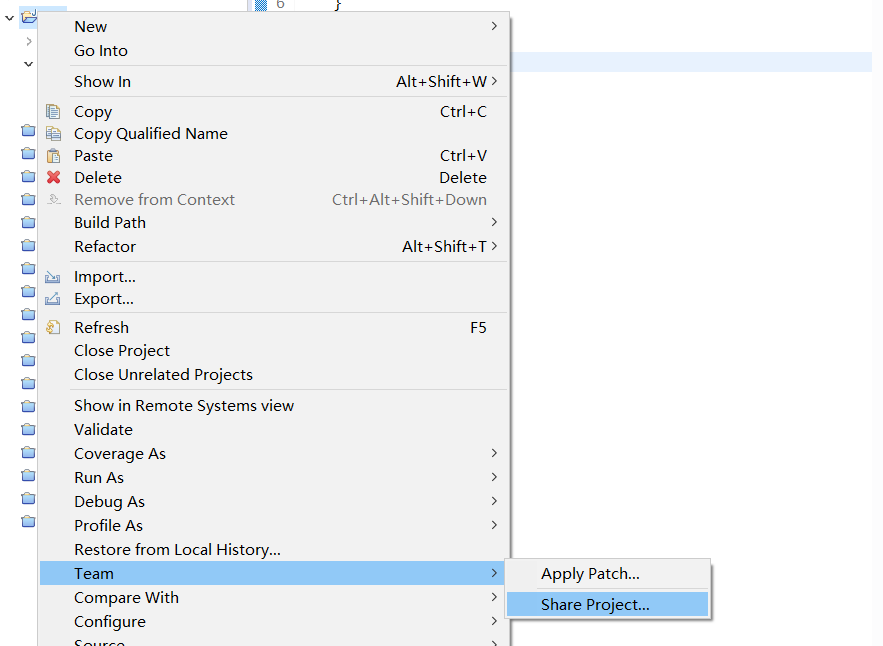Image resolution: width=883 pixels, height=646 pixels.
Task: Click the Copy Qualified Name icon
Action: 53,133
